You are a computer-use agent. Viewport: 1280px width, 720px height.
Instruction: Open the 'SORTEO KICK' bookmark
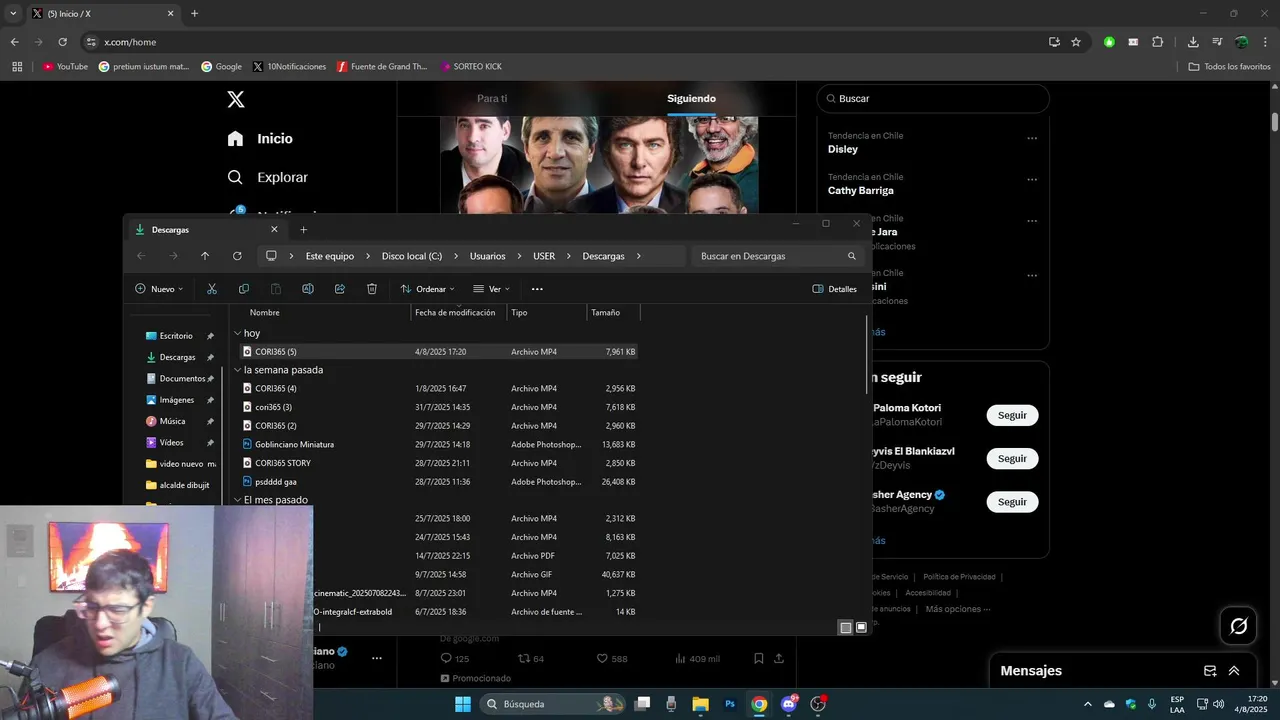471,67
